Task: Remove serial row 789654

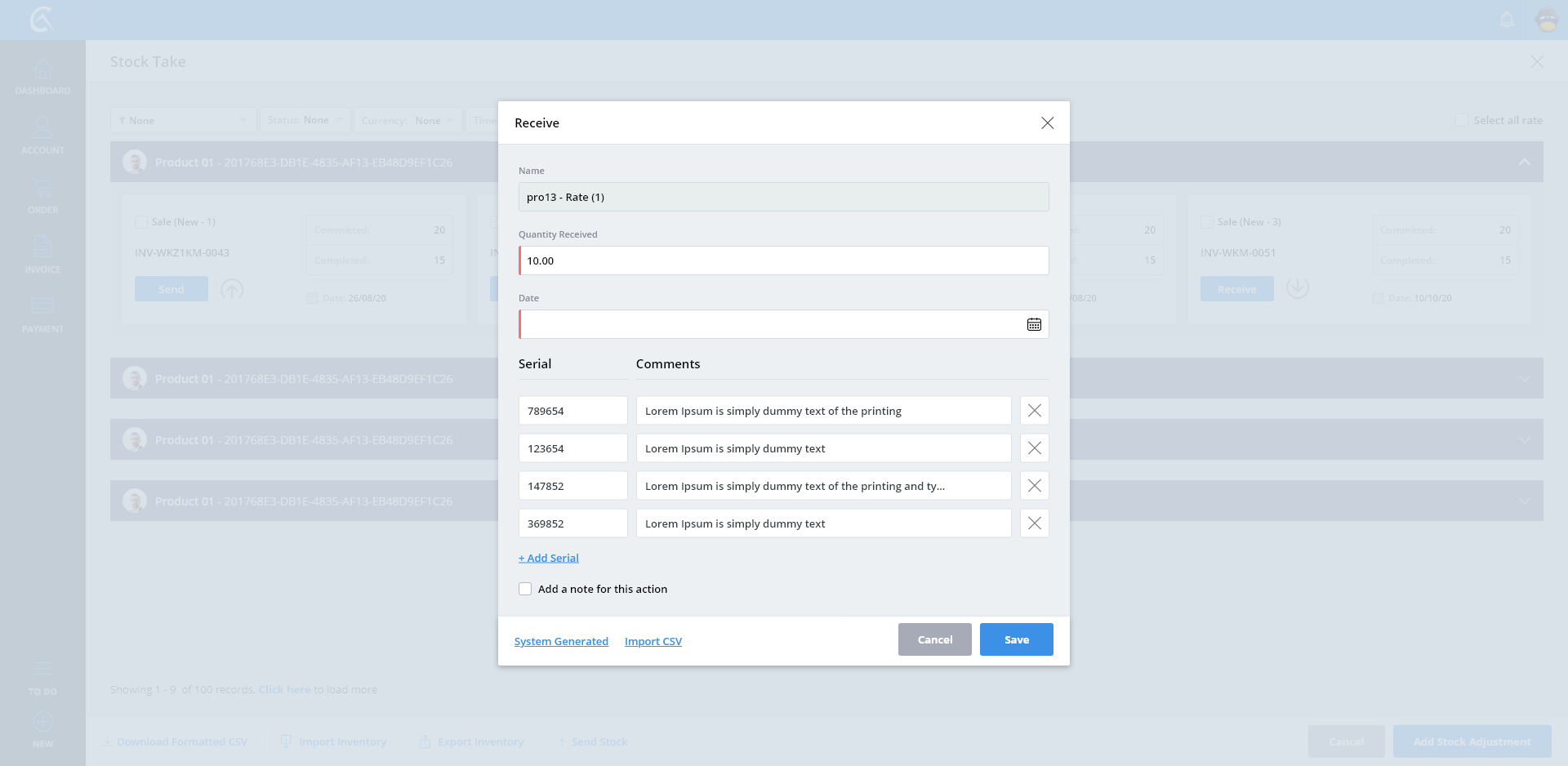Action: pos(1034,411)
